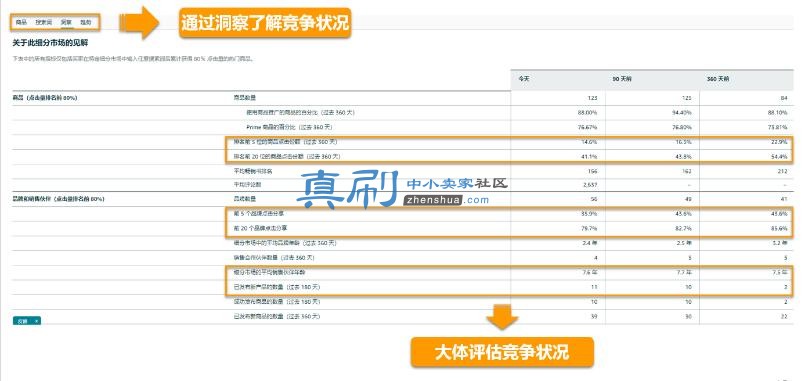The image size is (805, 381).
Task: Click the 88.00% cell
Action: coord(589,112)
